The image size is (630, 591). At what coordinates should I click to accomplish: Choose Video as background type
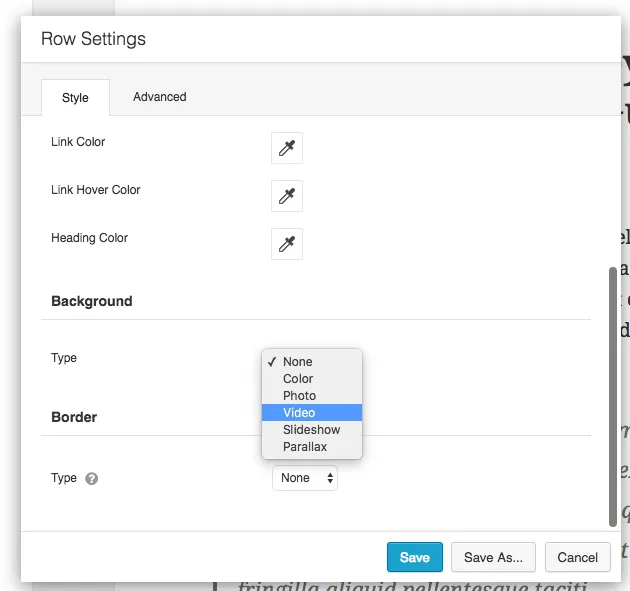(x=299, y=413)
